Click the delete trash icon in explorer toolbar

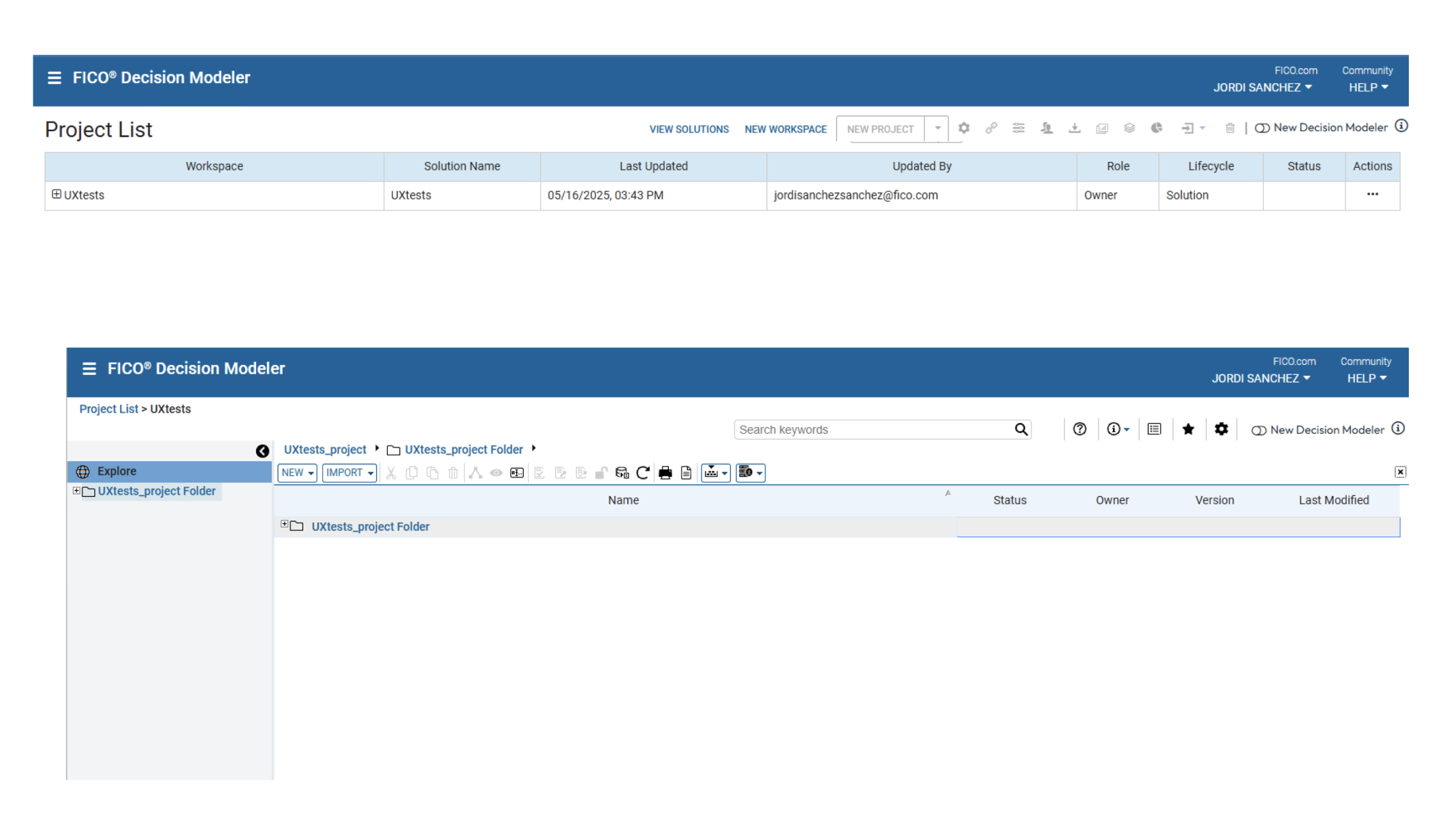point(453,473)
